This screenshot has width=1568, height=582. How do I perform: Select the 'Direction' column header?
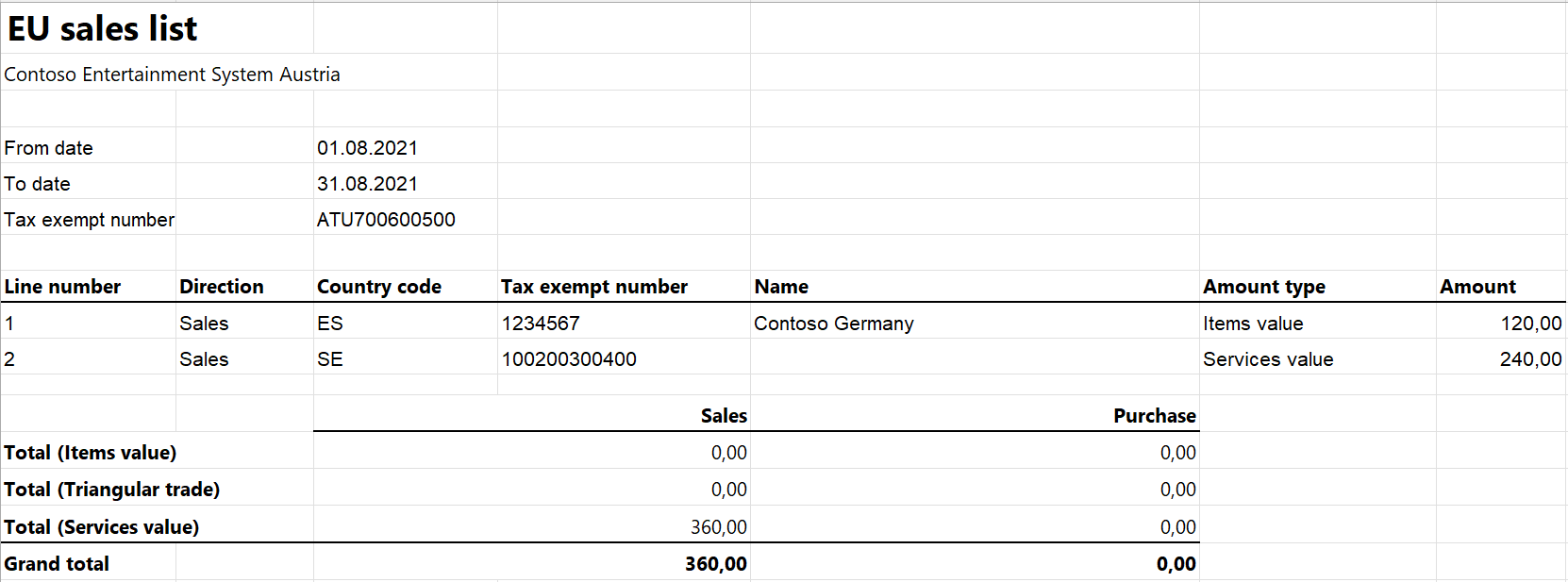tap(222, 287)
